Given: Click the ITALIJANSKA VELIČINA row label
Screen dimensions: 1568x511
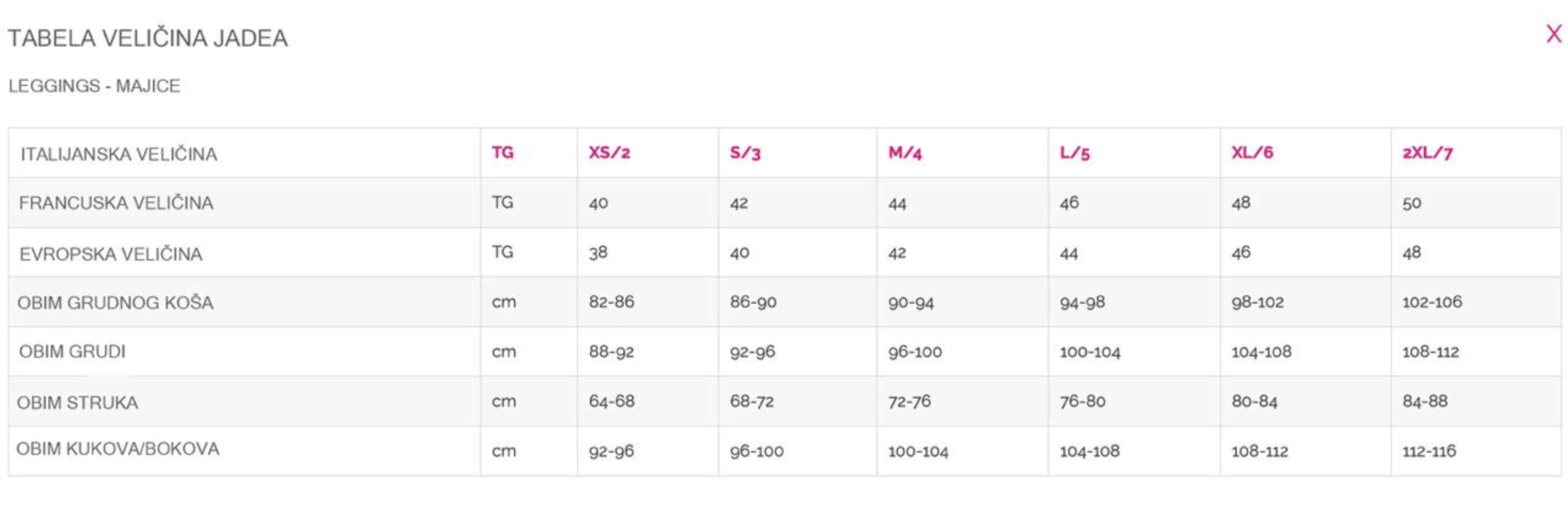Looking at the screenshot, I should 119,154.
